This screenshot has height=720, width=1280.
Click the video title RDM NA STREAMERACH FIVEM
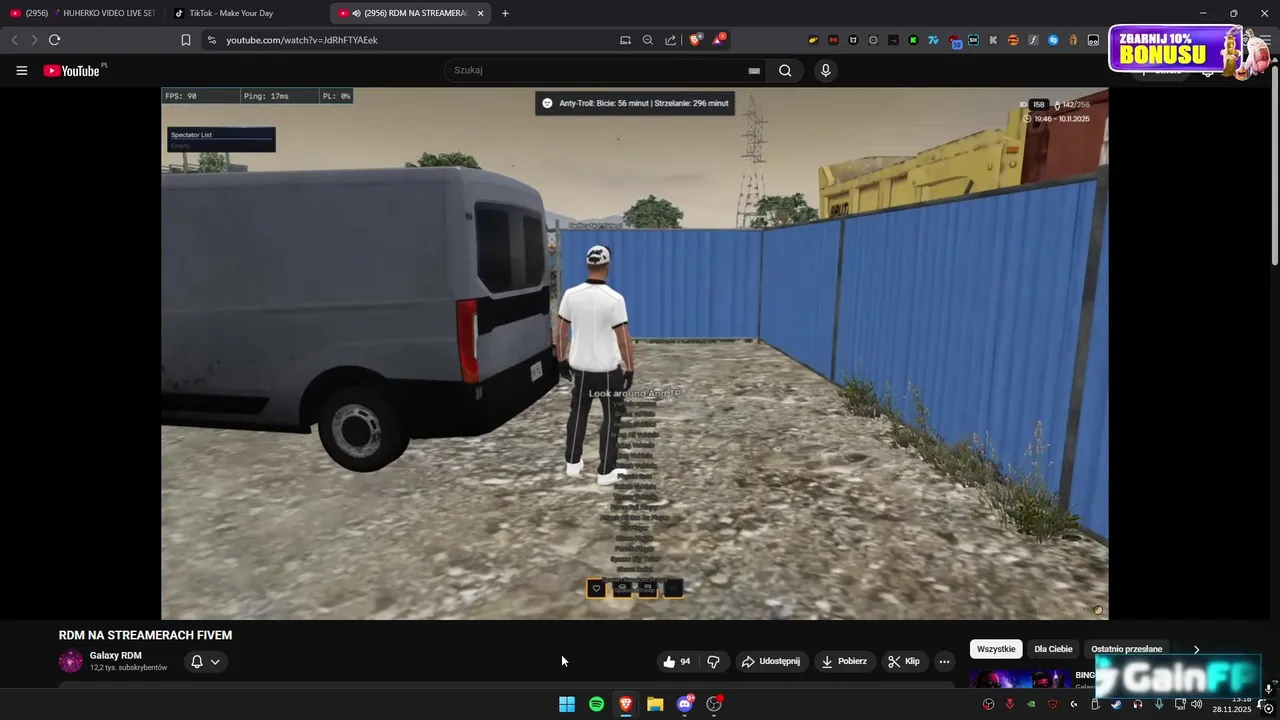click(x=145, y=635)
